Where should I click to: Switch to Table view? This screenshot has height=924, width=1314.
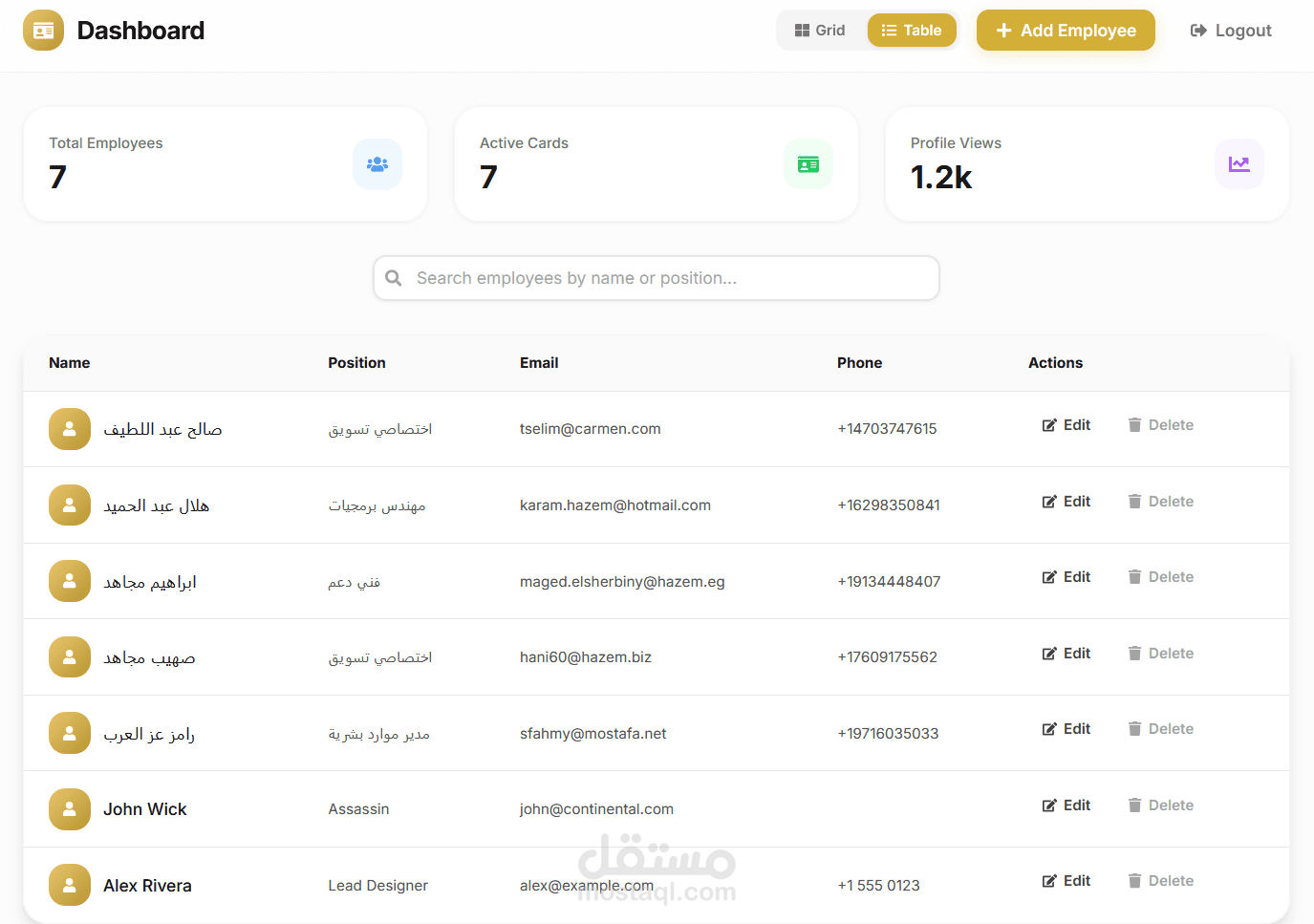[912, 31]
